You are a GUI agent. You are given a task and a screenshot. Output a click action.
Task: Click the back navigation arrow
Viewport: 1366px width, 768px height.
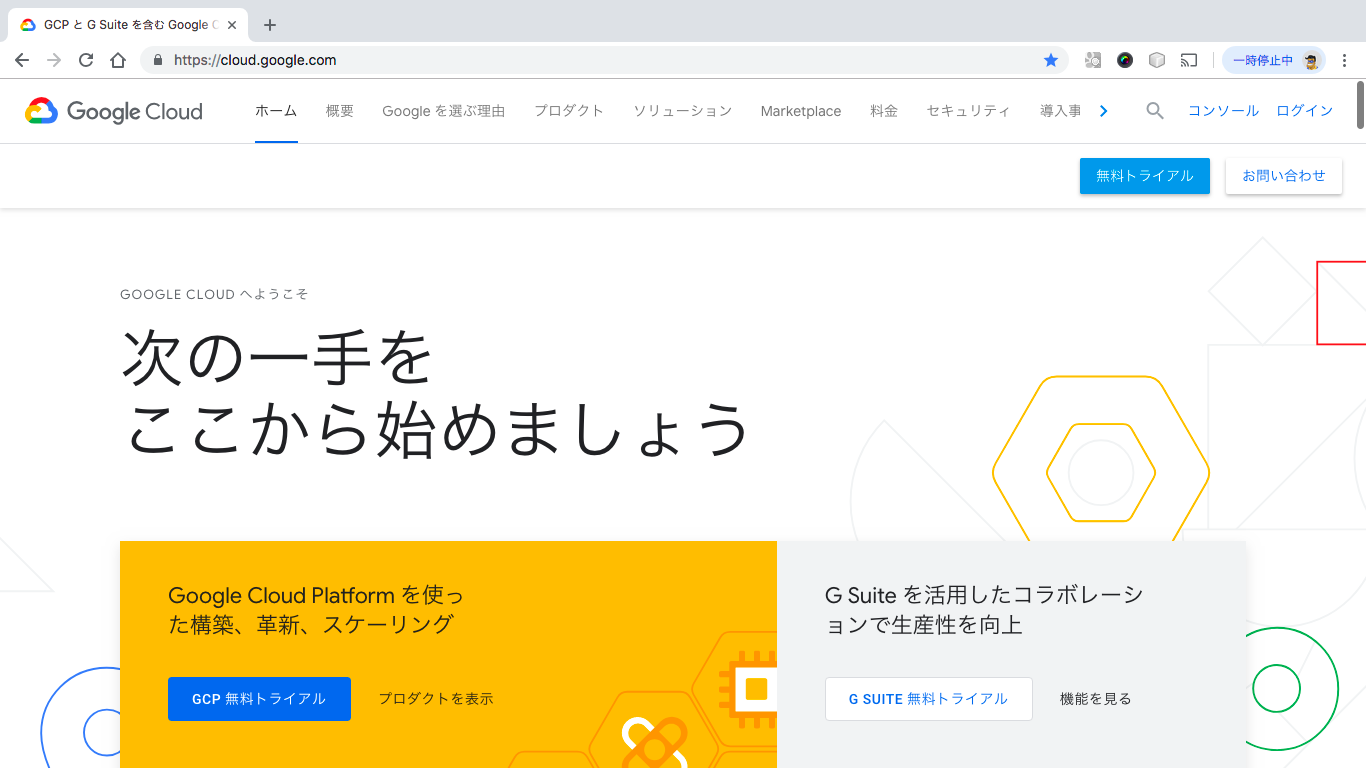pos(21,60)
